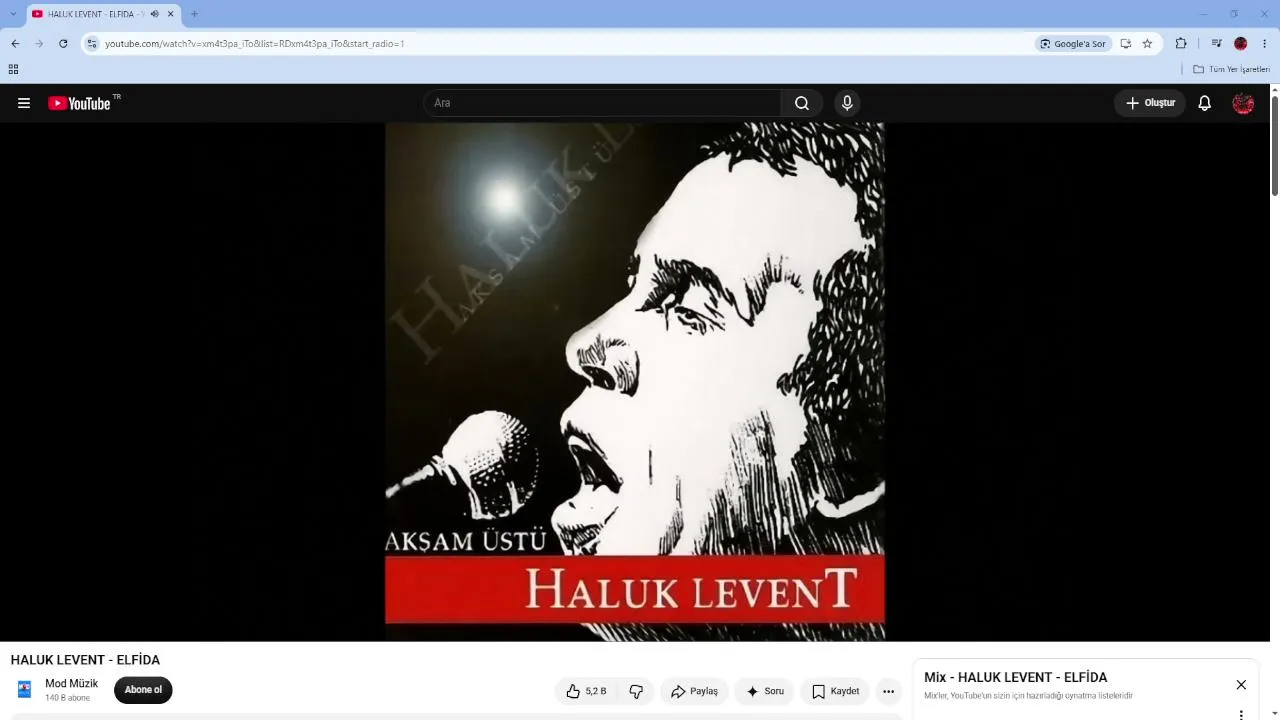
Task: Open Chrome three-dot menu
Action: pyautogui.click(x=1265, y=44)
